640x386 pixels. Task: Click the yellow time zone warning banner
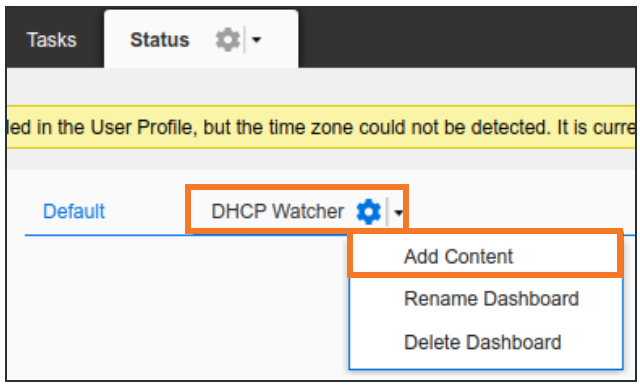321,127
